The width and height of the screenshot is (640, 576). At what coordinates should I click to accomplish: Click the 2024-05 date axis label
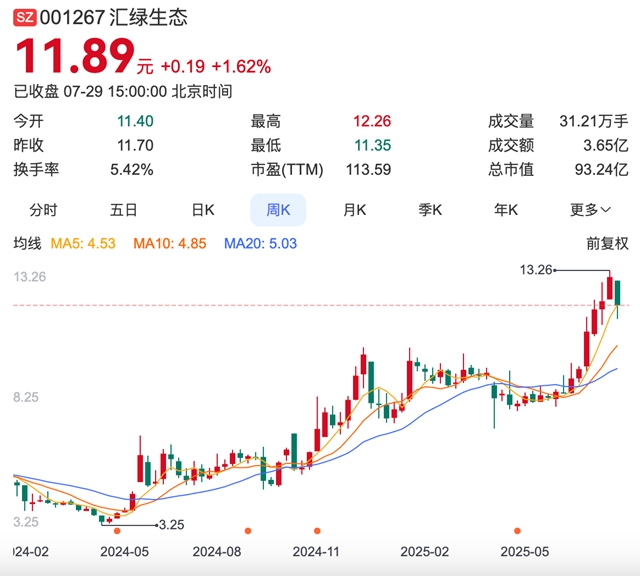click(x=124, y=552)
